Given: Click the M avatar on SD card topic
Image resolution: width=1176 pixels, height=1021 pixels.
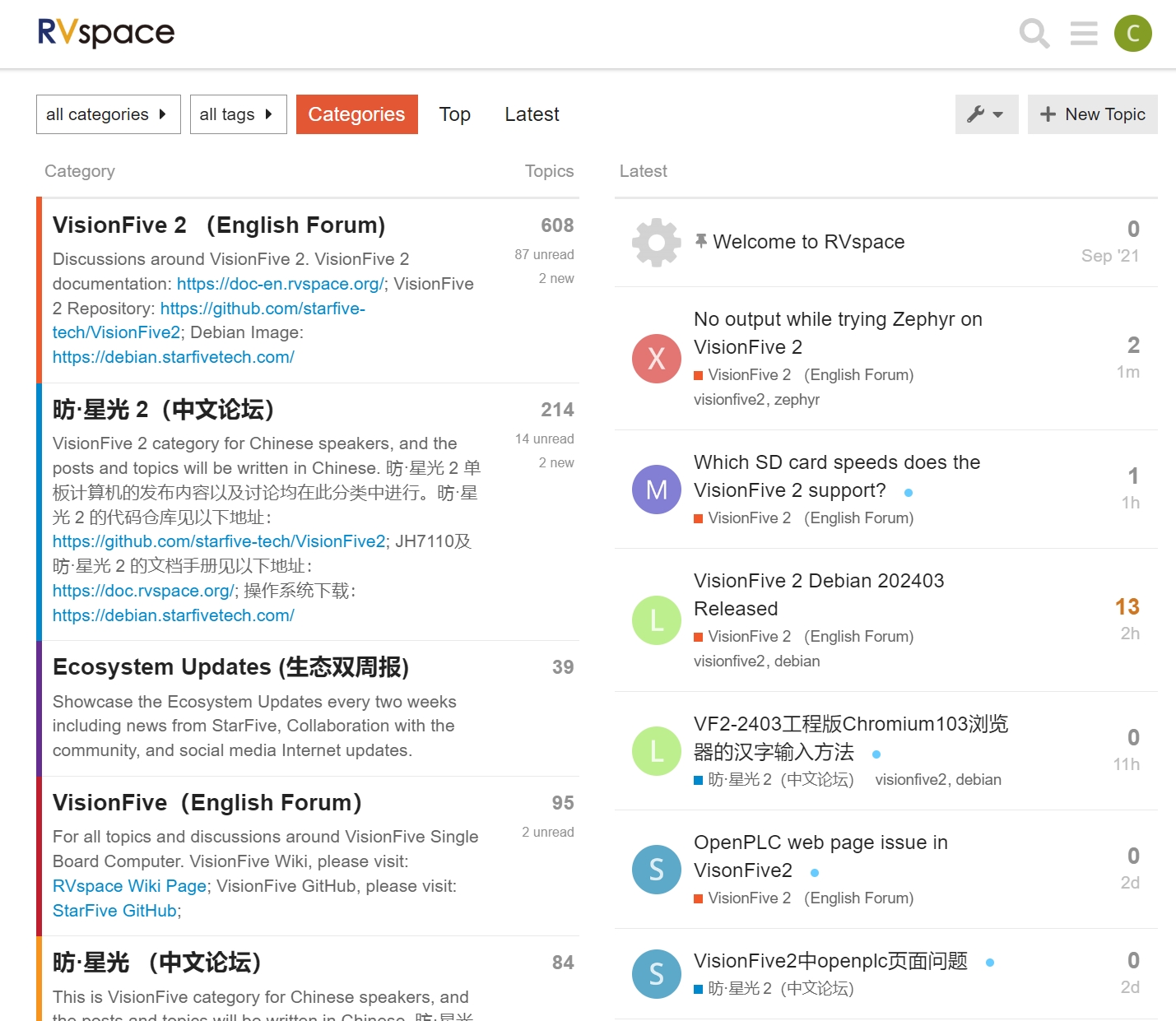Looking at the screenshot, I should pyautogui.click(x=657, y=490).
